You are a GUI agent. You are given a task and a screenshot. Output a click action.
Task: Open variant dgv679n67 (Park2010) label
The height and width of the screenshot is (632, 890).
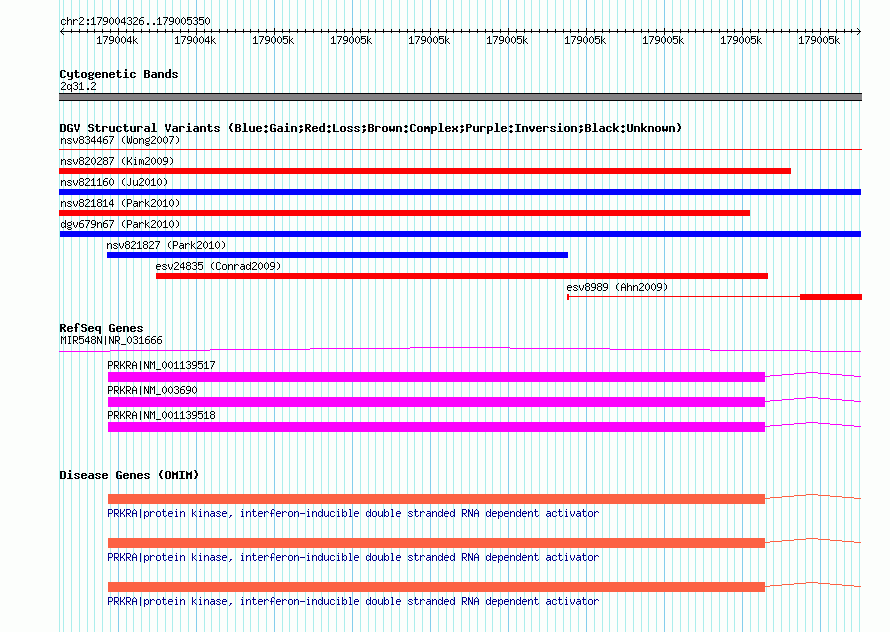tap(120, 224)
